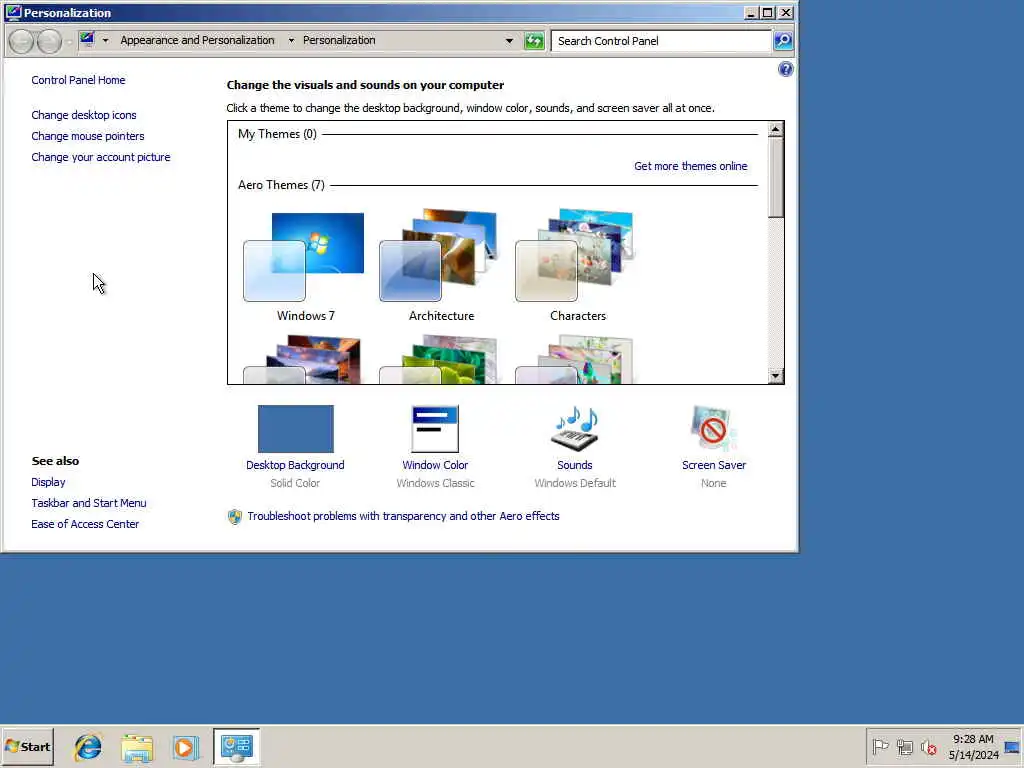Click the Screen Saver link text
1024x768 pixels.
tap(714, 465)
